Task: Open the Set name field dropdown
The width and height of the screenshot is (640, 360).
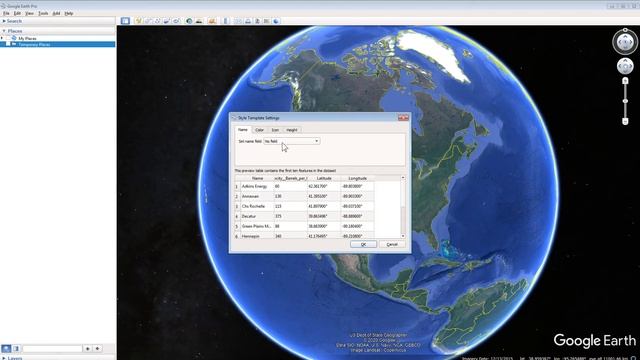Action: coord(291,141)
